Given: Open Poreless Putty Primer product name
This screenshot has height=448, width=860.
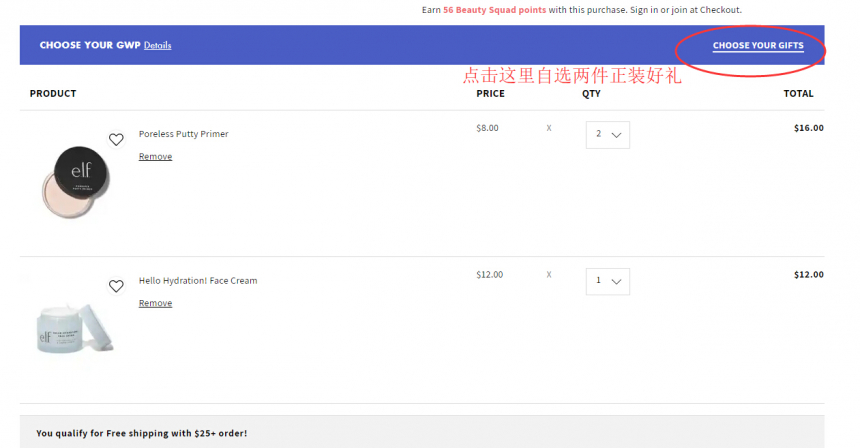Looking at the screenshot, I should [183, 134].
